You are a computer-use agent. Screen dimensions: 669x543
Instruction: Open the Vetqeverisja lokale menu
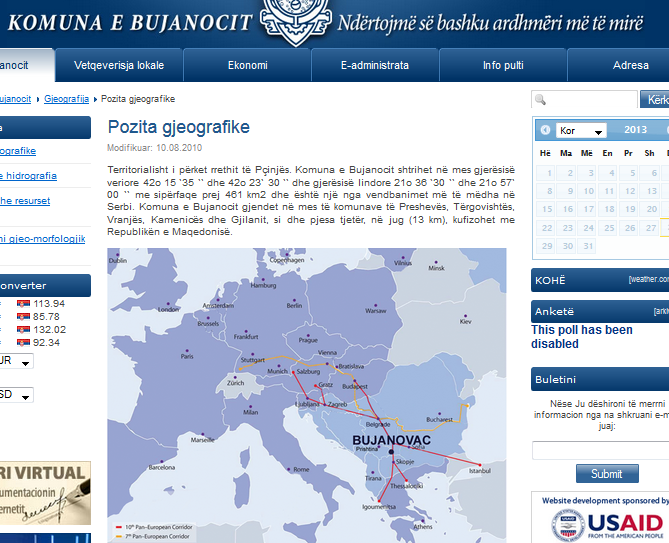point(119,65)
